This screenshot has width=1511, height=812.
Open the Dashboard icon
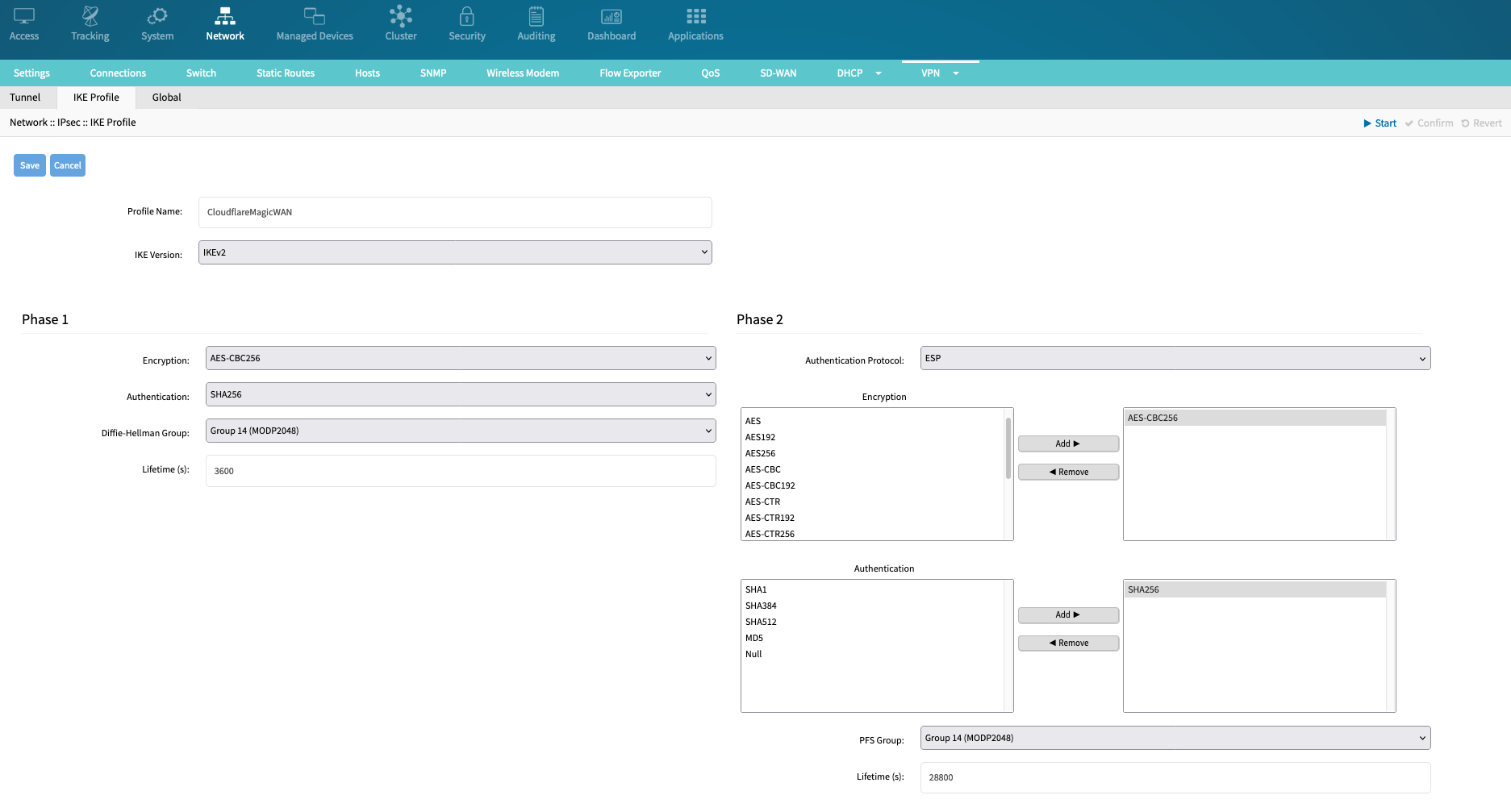611,16
